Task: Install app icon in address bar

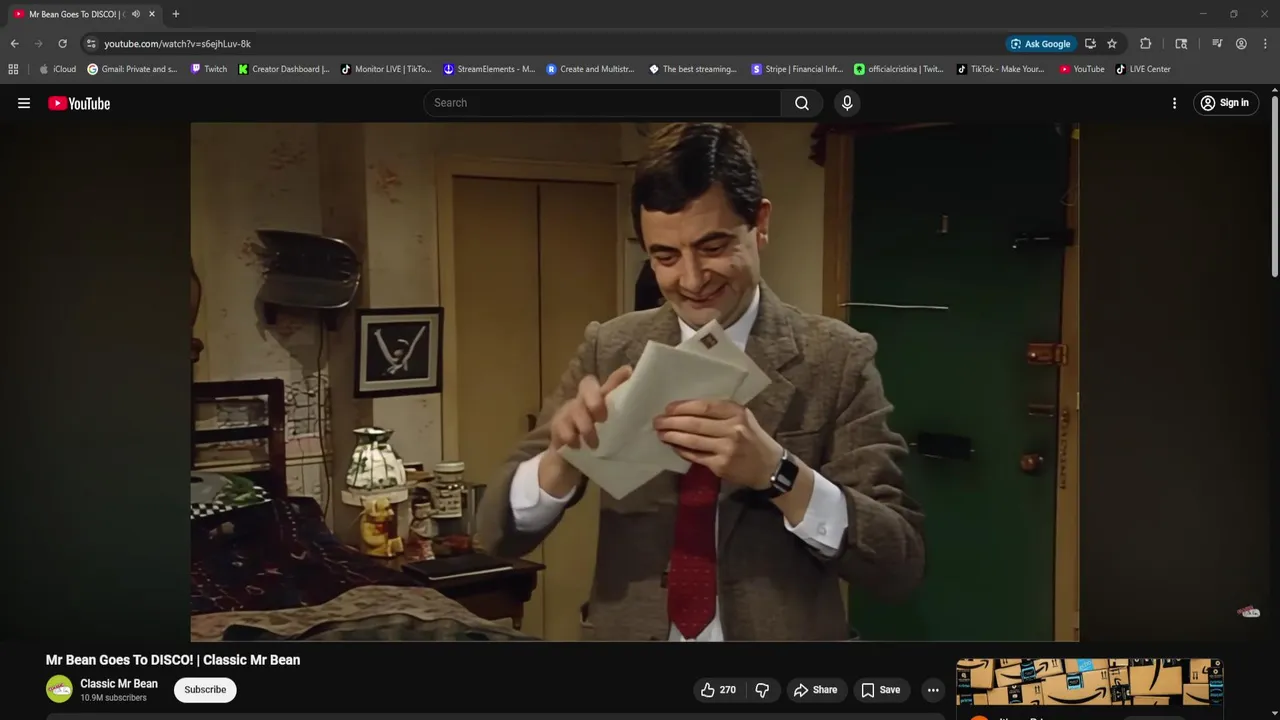Action: (1090, 44)
